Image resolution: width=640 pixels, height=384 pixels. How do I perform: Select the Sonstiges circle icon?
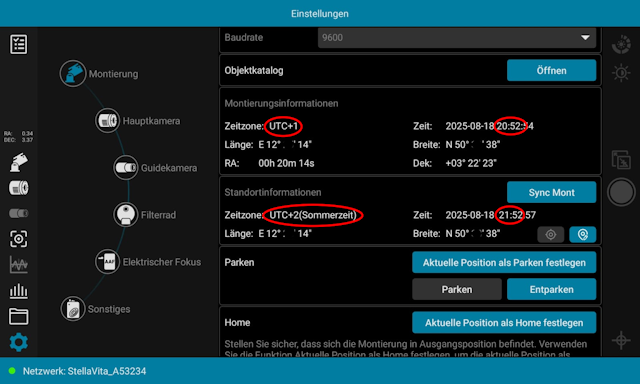point(73,309)
